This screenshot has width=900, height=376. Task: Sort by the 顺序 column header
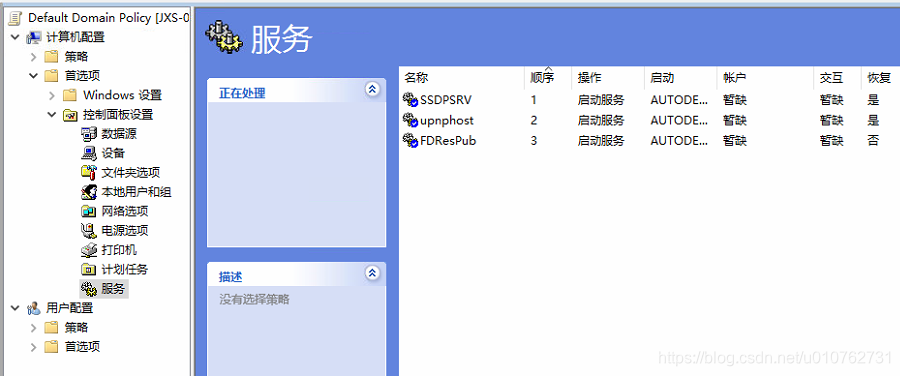pyautogui.click(x=548, y=78)
